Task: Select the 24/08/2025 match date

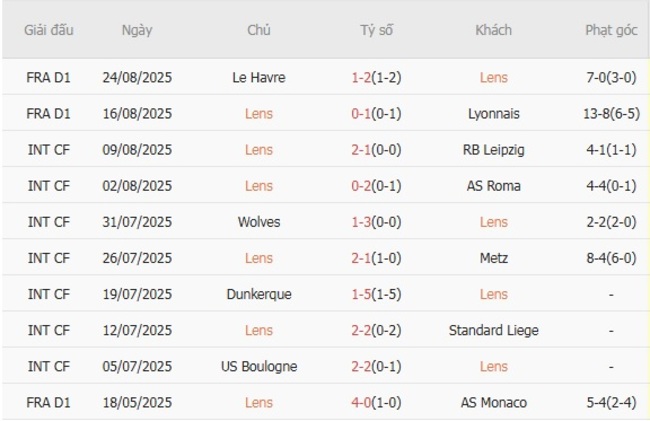Action: coord(137,77)
